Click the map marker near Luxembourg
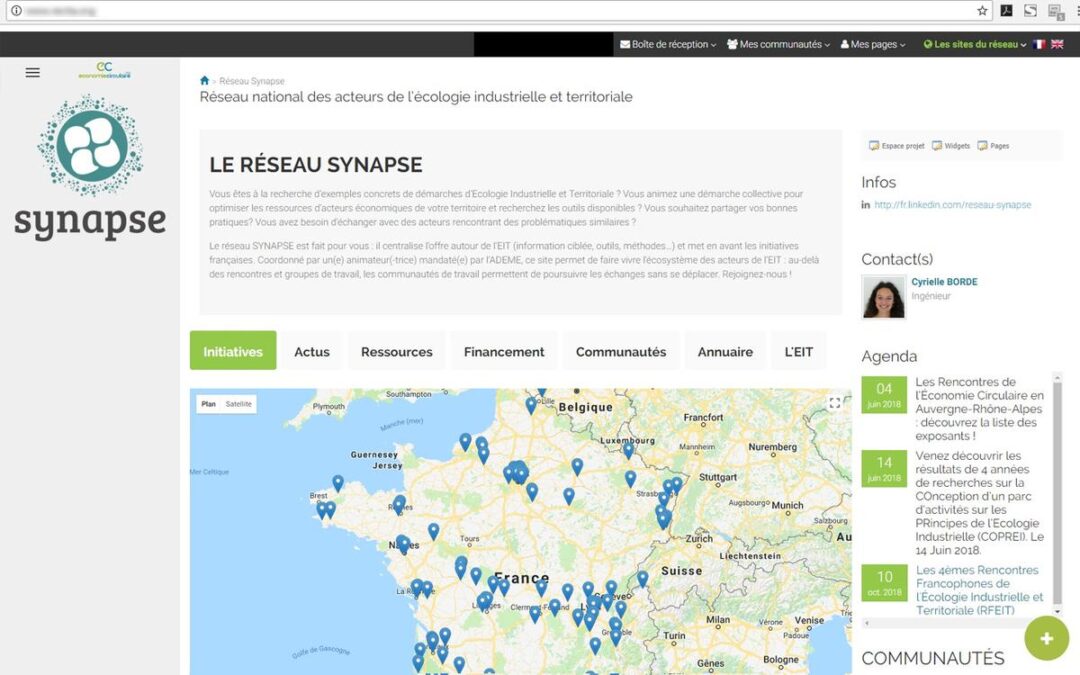Image resolution: width=1080 pixels, height=675 pixels. click(x=628, y=450)
